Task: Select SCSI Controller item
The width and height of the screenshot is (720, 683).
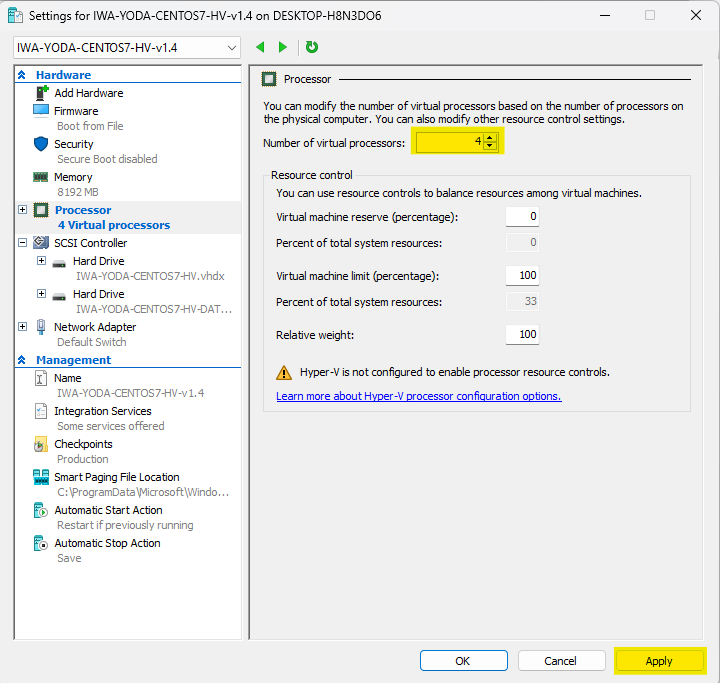Action: point(90,243)
